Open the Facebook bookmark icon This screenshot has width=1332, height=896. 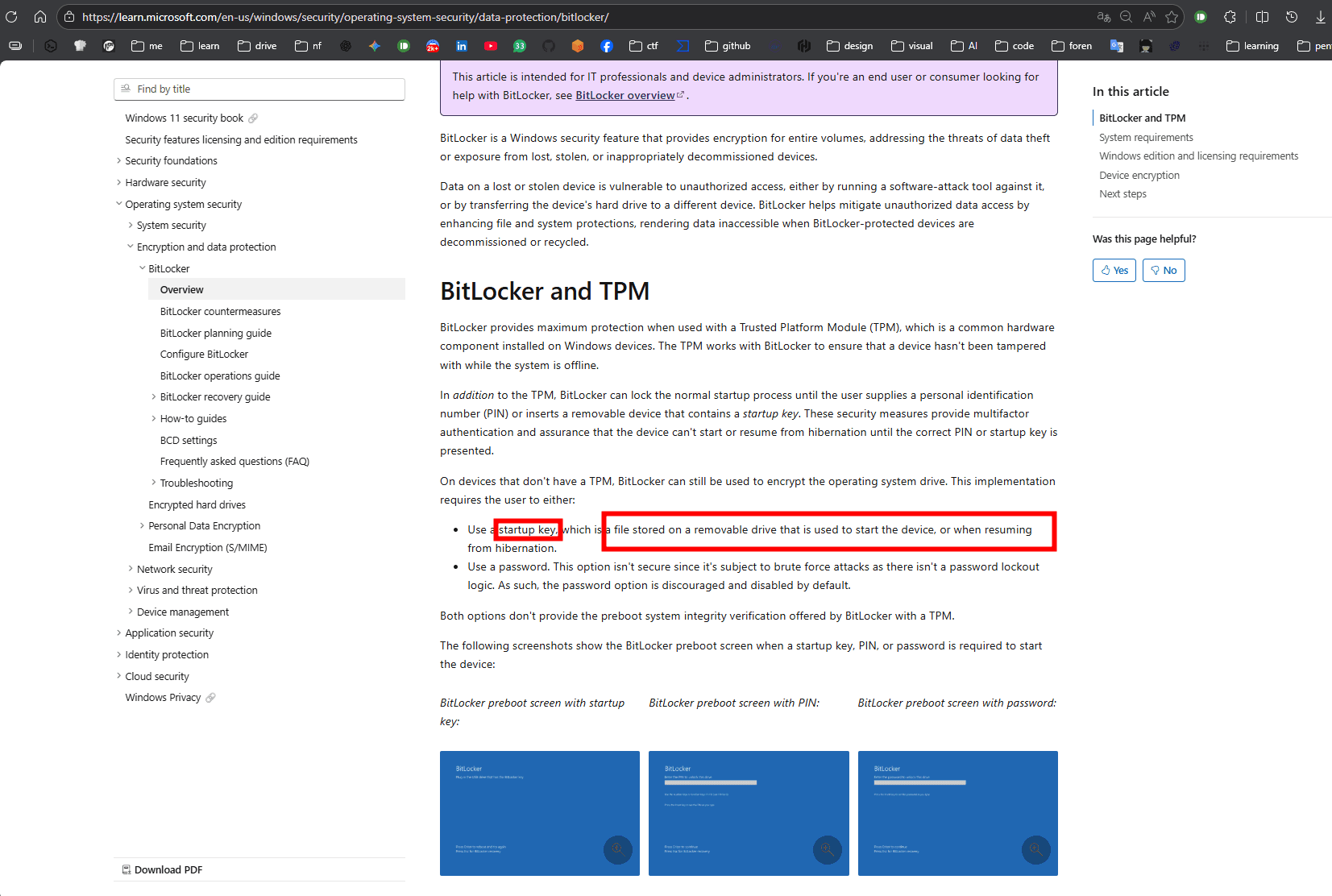click(x=607, y=46)
